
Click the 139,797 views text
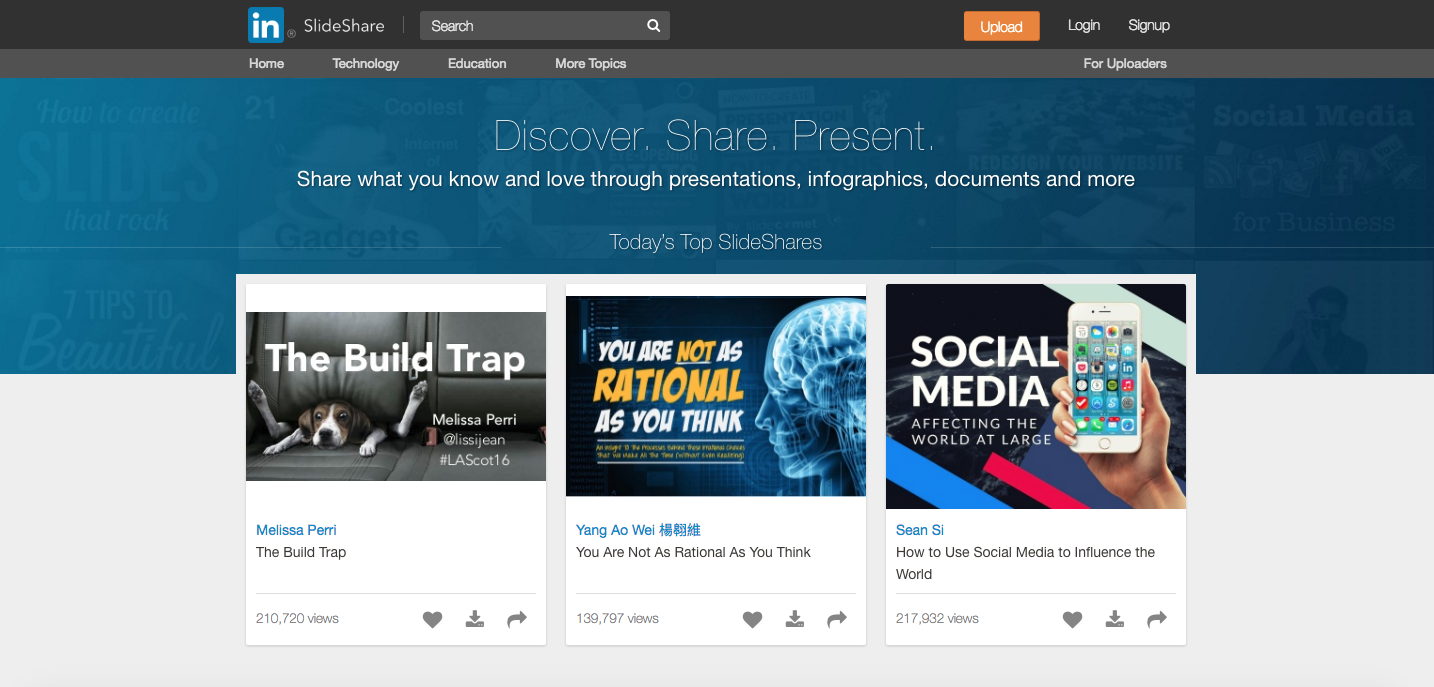(x=617, y=619)
